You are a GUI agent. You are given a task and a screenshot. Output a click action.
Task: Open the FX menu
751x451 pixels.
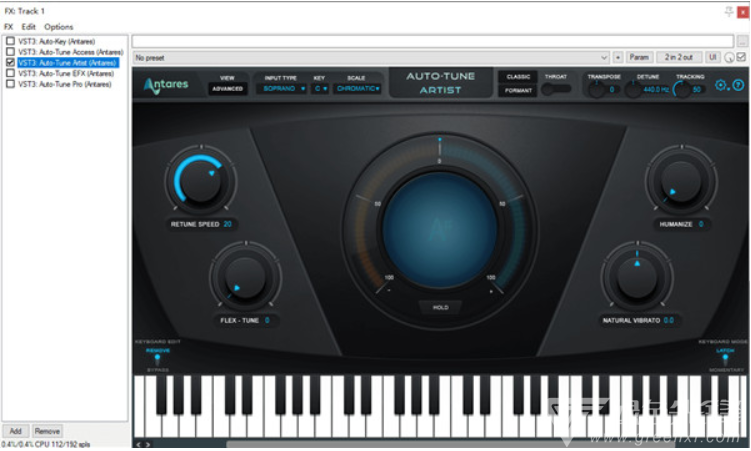(x=9, y=27)
